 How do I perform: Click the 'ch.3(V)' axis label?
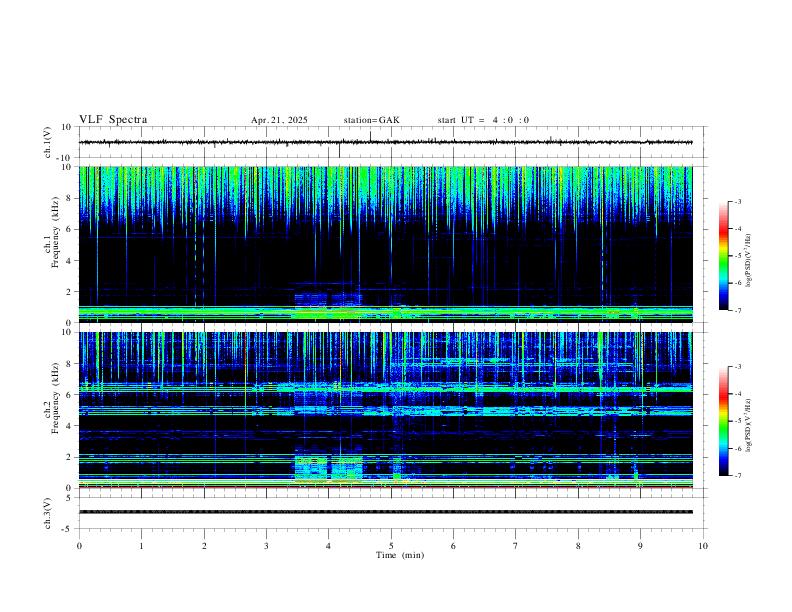tap(48, 513)
